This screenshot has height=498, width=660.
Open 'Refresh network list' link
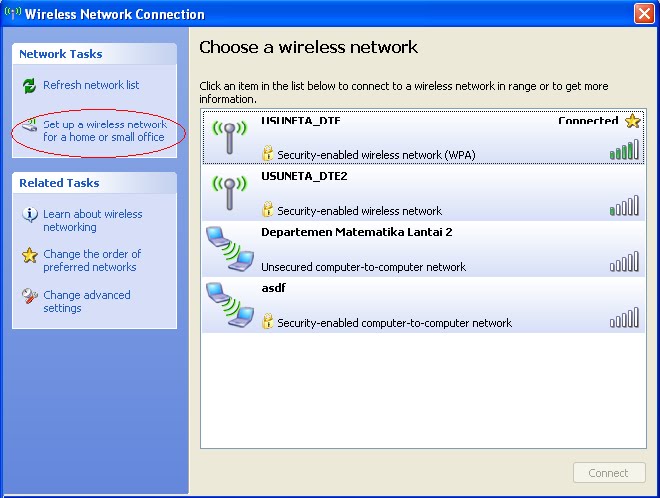click(91, 85)
